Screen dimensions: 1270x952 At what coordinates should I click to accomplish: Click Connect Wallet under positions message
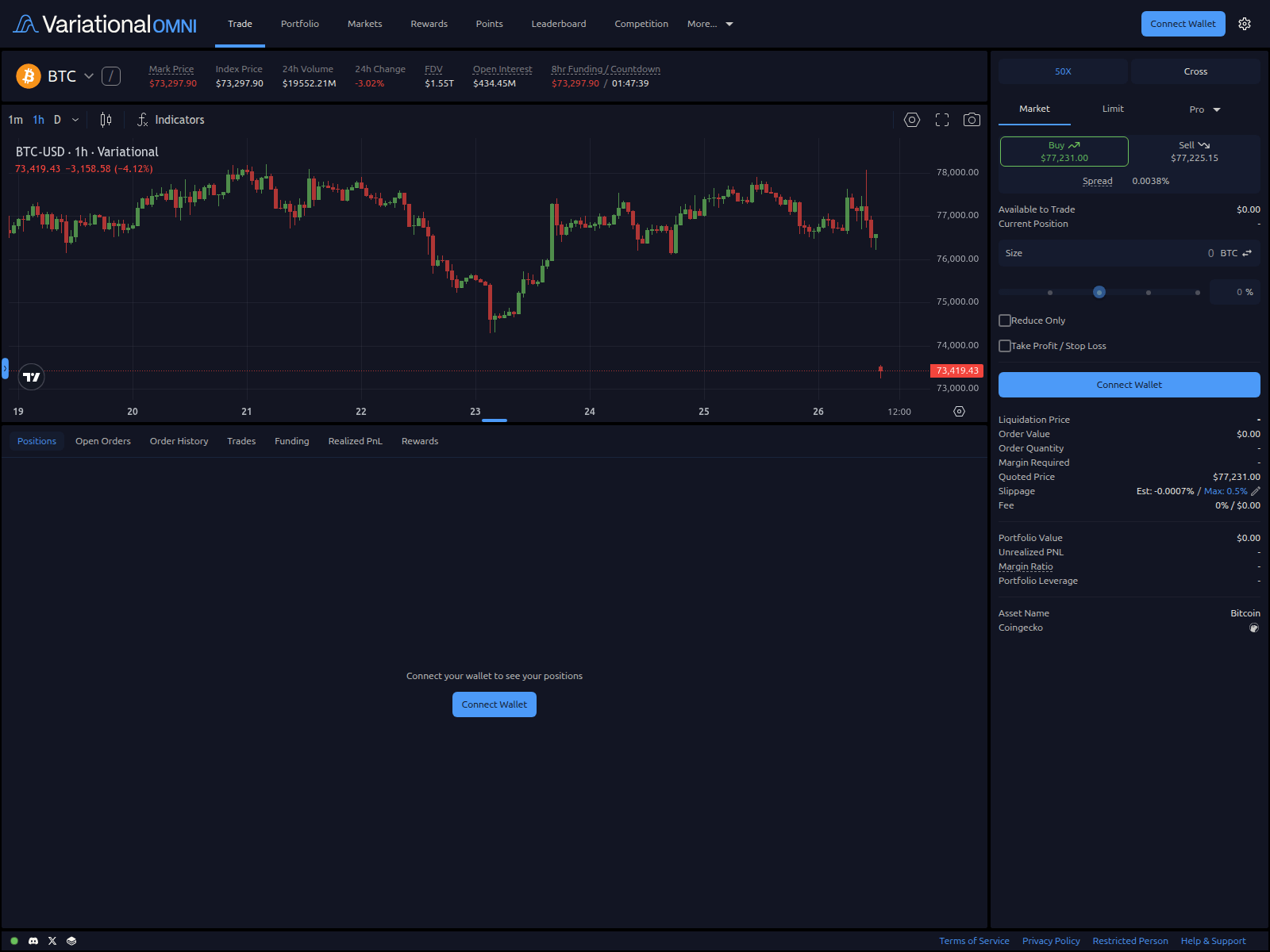pos(494,704)
